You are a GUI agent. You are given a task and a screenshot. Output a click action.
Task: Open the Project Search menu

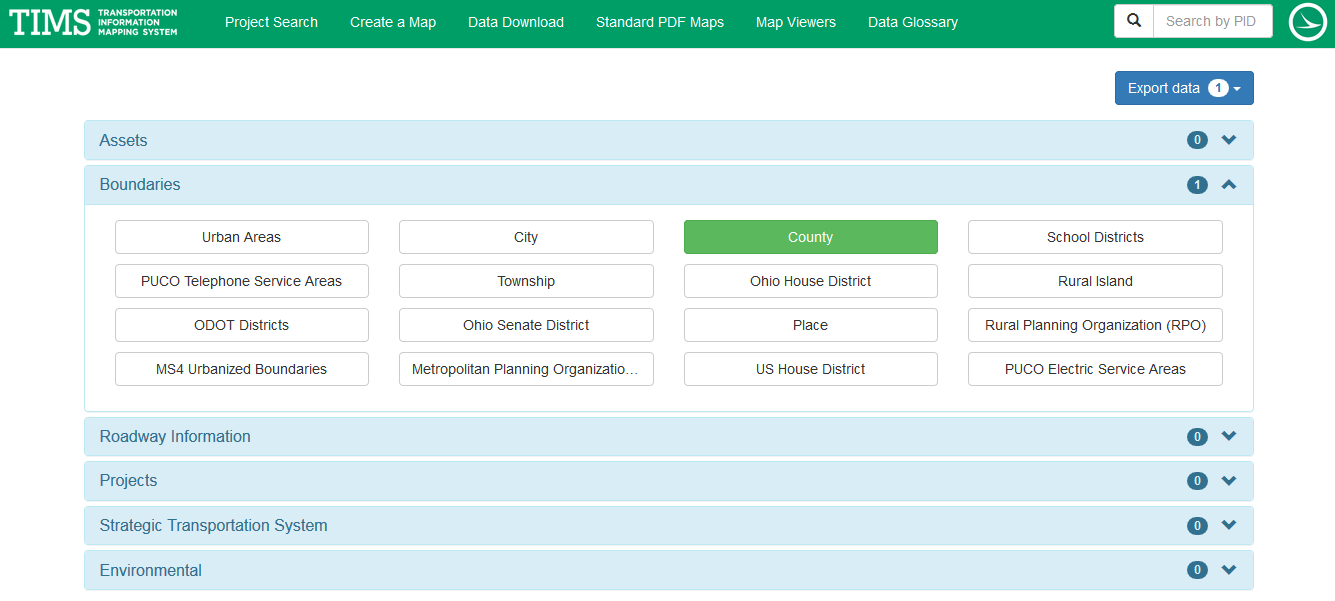pyautogui.click(x=271, y=22)
